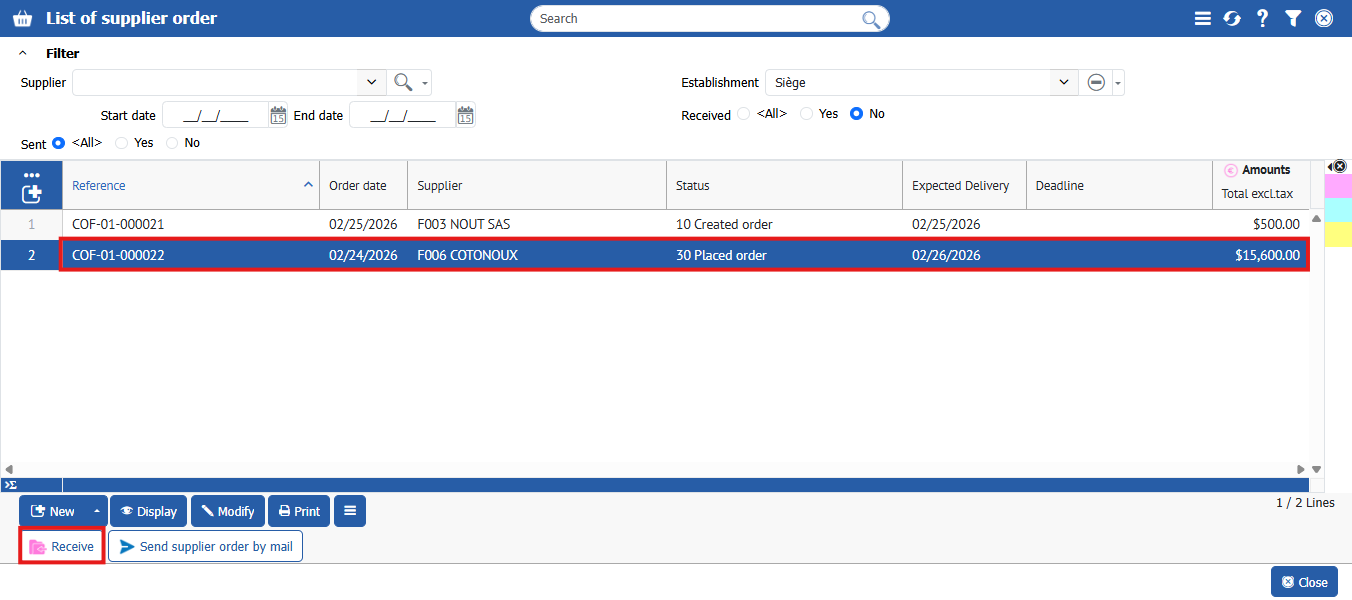Clear the Establishment with minus icon
Image resolution: width=1352 pixels, height=600 pixels.
tap(1096, 83)
